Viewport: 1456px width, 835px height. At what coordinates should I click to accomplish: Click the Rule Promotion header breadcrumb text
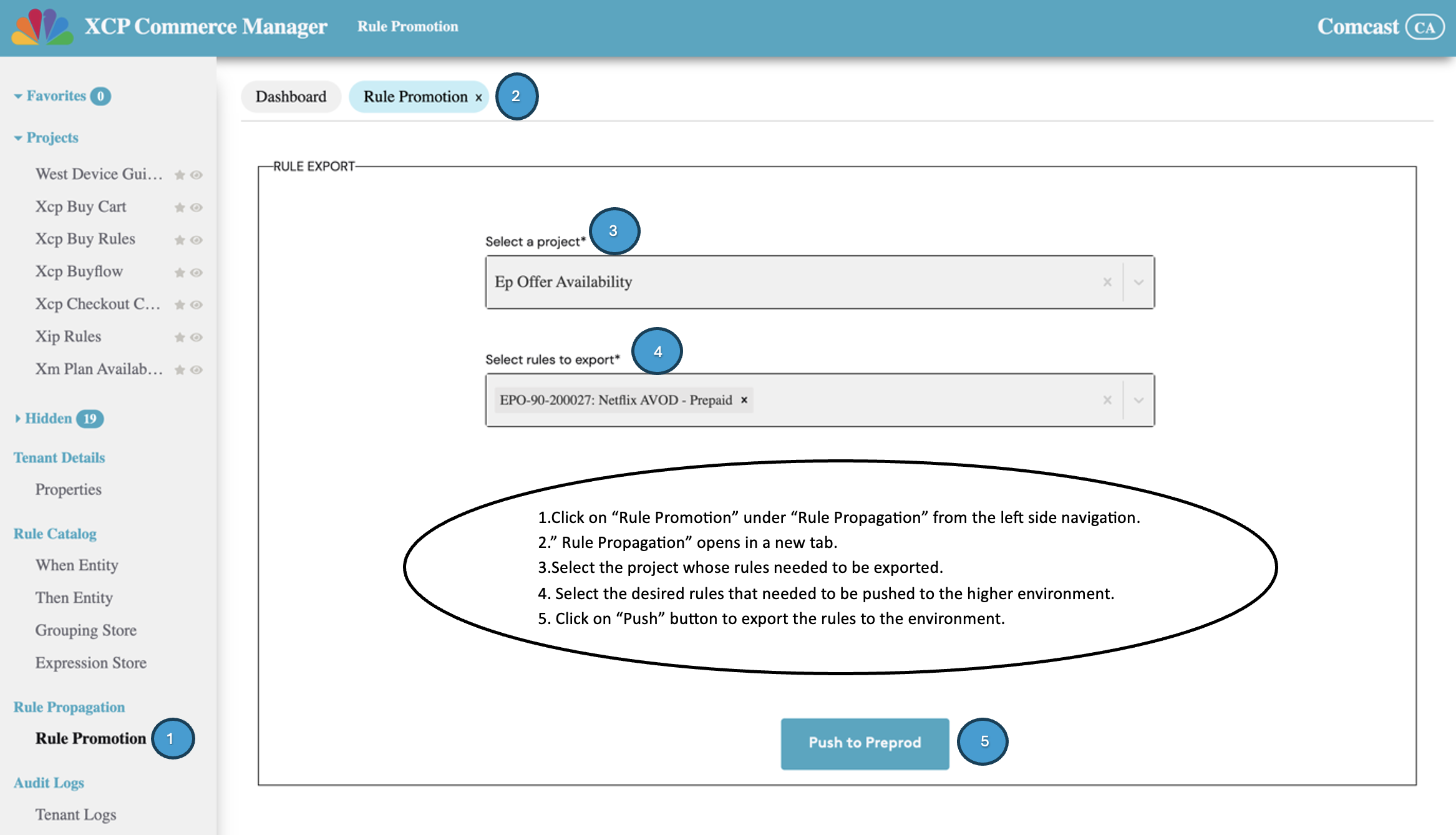[408, 27]
